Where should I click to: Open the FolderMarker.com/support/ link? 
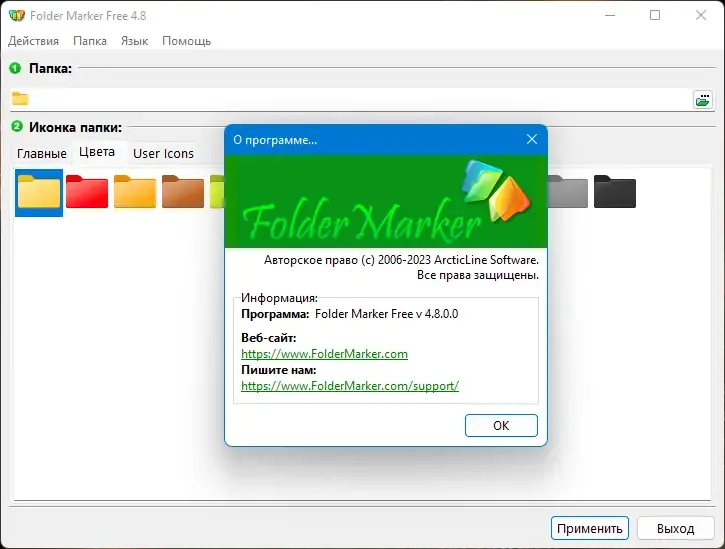coord(350,386)
